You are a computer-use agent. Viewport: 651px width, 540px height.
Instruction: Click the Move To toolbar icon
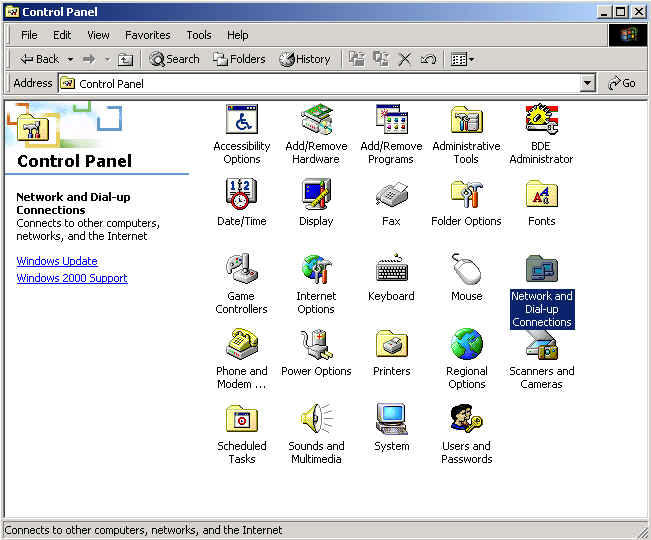(x=357, y=59)
